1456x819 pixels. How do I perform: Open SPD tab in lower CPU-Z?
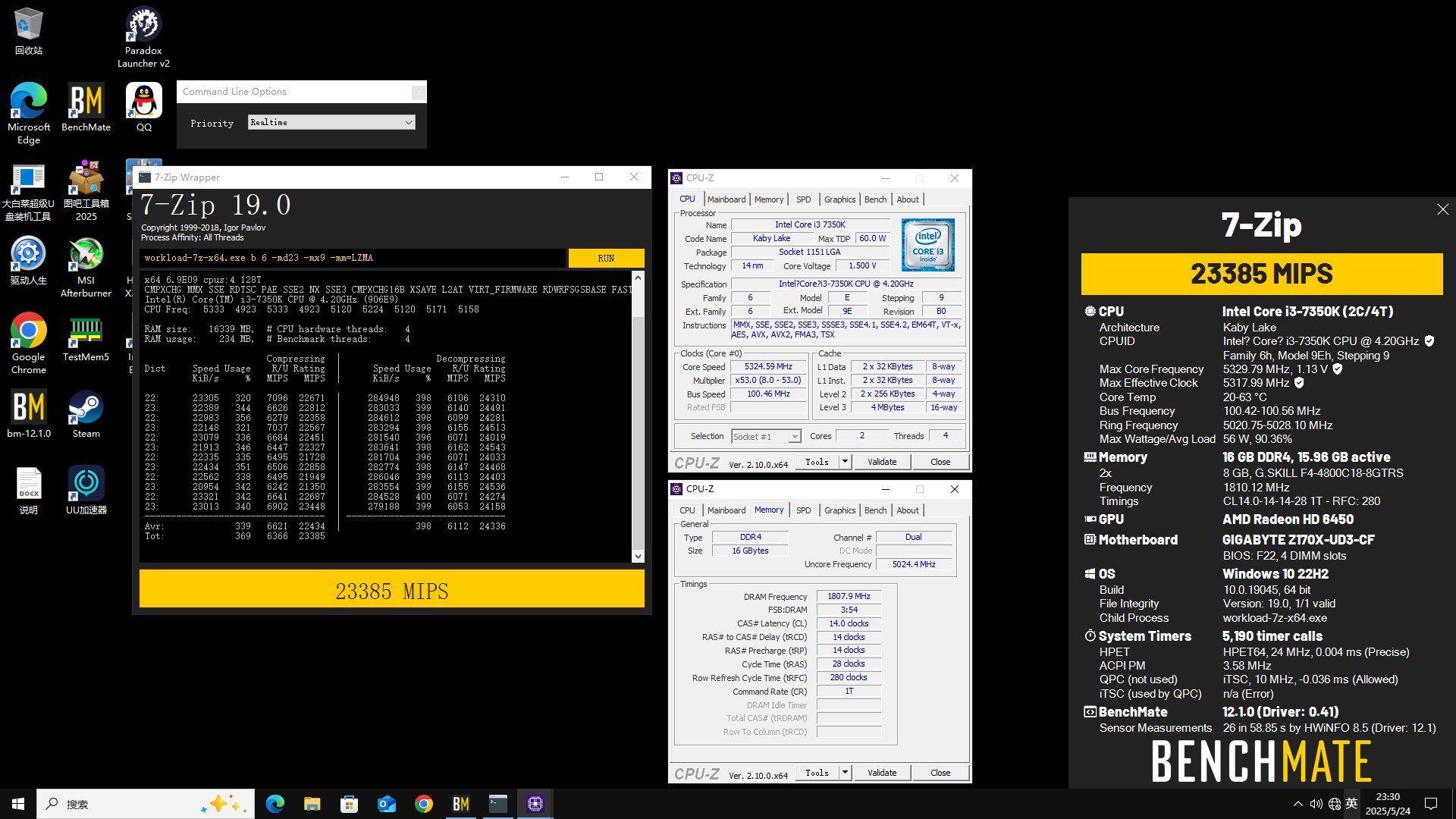pyautogui.click(x=804, y=510)
